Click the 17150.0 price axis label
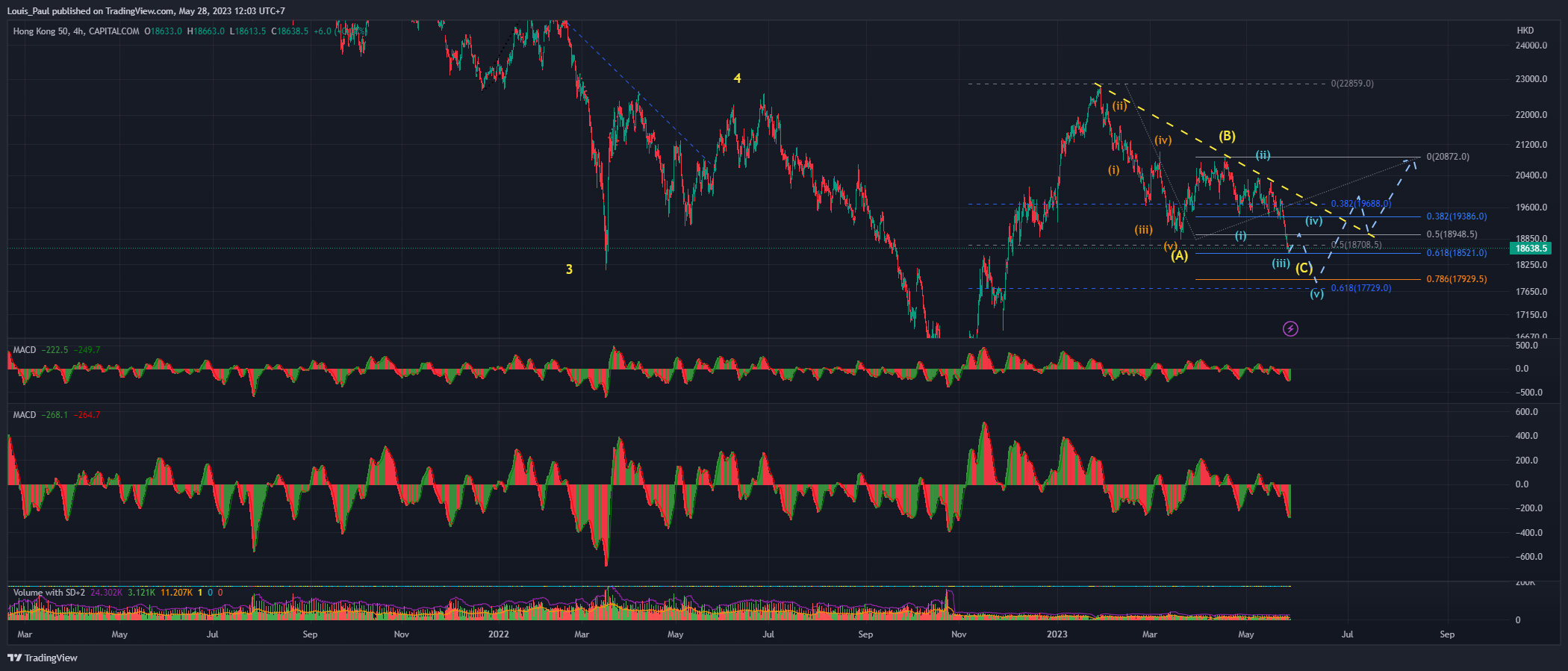 [1531, 315]
